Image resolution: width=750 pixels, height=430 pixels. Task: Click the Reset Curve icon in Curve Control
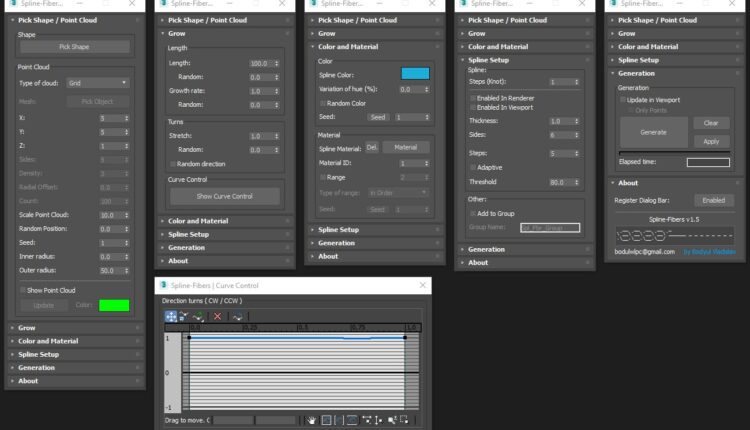238,316
